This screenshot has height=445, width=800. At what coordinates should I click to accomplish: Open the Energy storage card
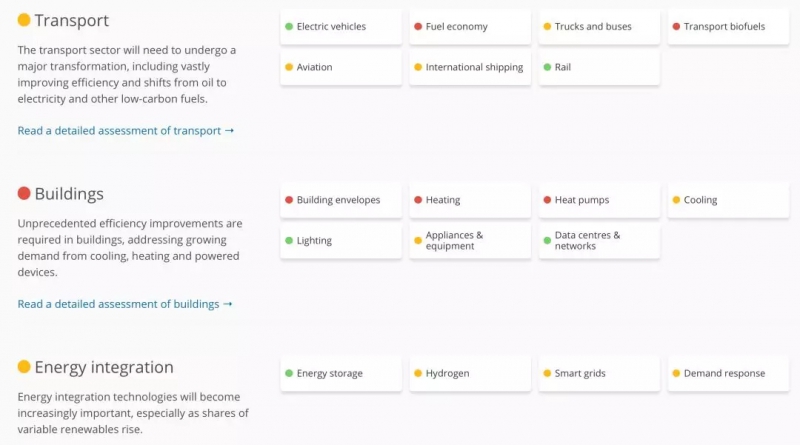click(340, 374)
